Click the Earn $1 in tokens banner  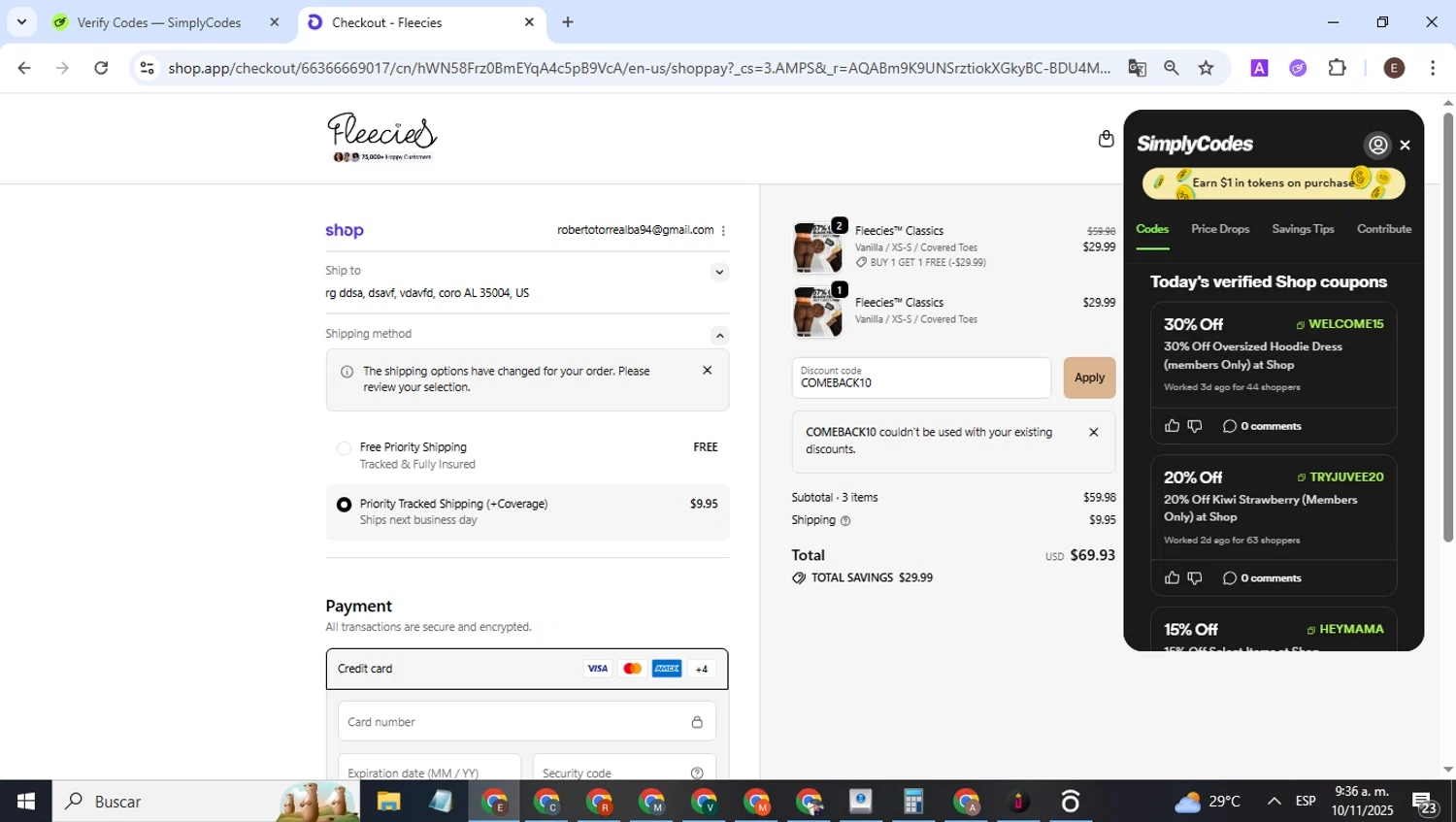pyautogui.click(x=1274, y=182)
